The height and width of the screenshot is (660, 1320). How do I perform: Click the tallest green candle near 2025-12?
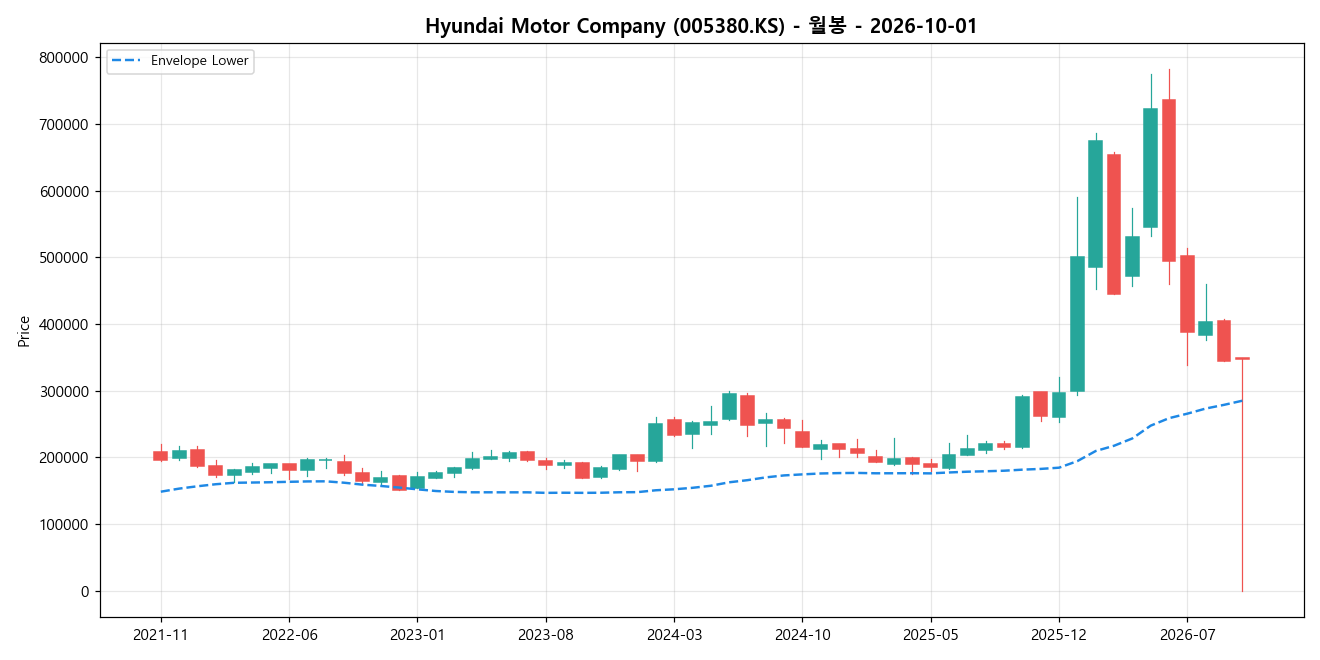[x=1077, y=324]
